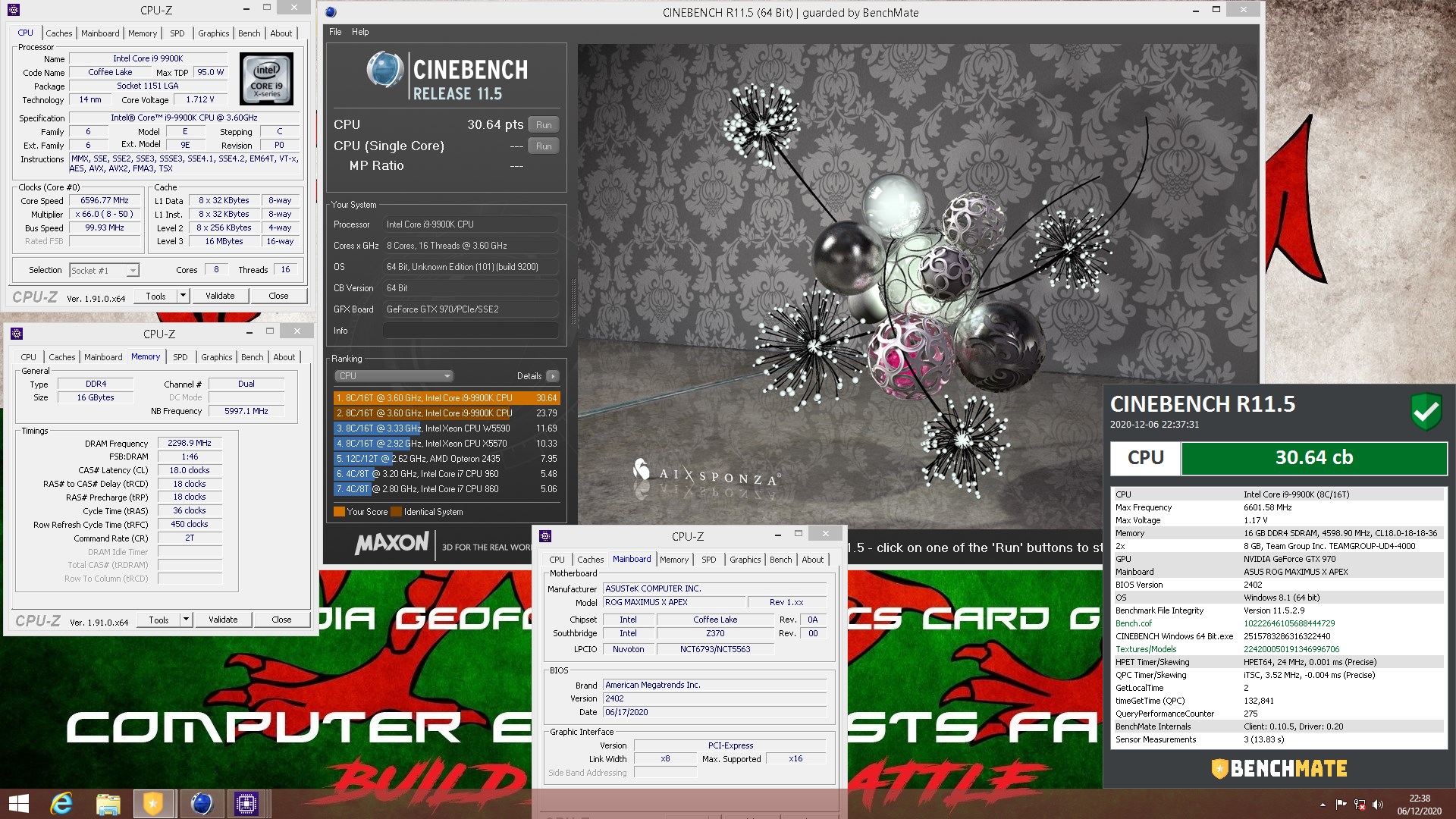The width and height of the screenshot is (1456, 819).
Task: Switch to CPU-Z icon on the taskbar
Action: (x=246, y=803)
